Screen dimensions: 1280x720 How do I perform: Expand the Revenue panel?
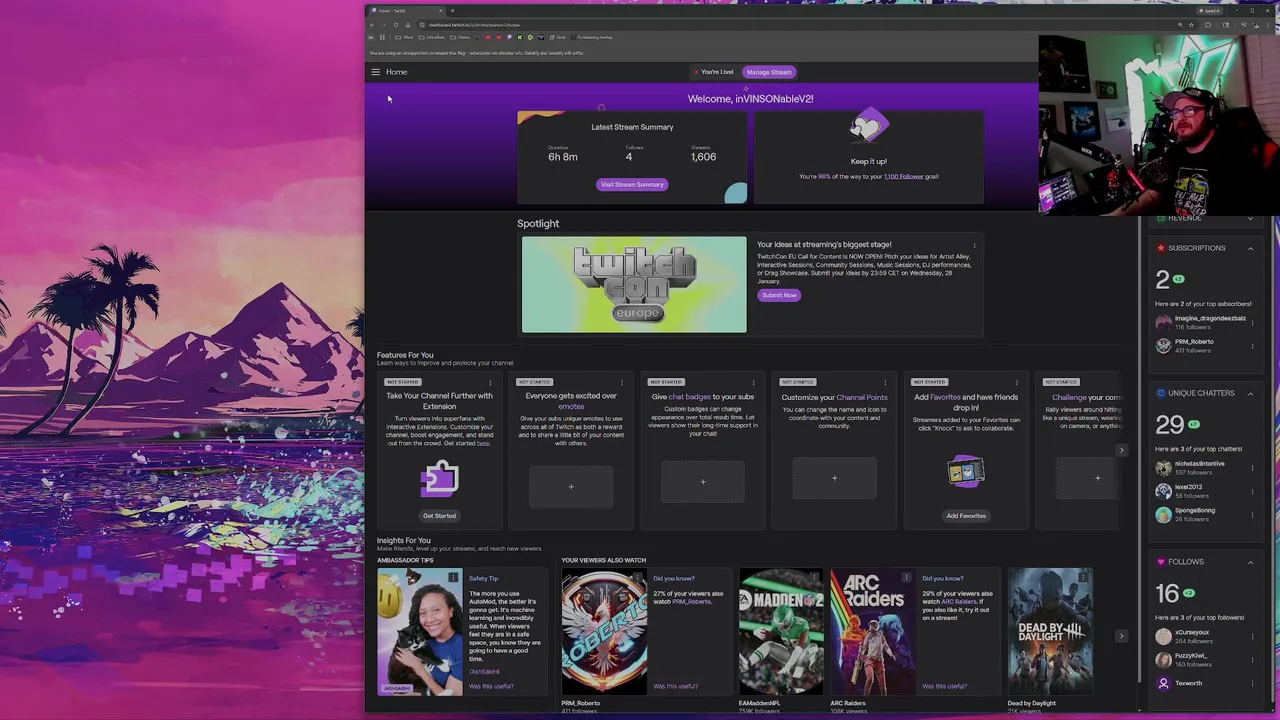tap(1250, 218)
